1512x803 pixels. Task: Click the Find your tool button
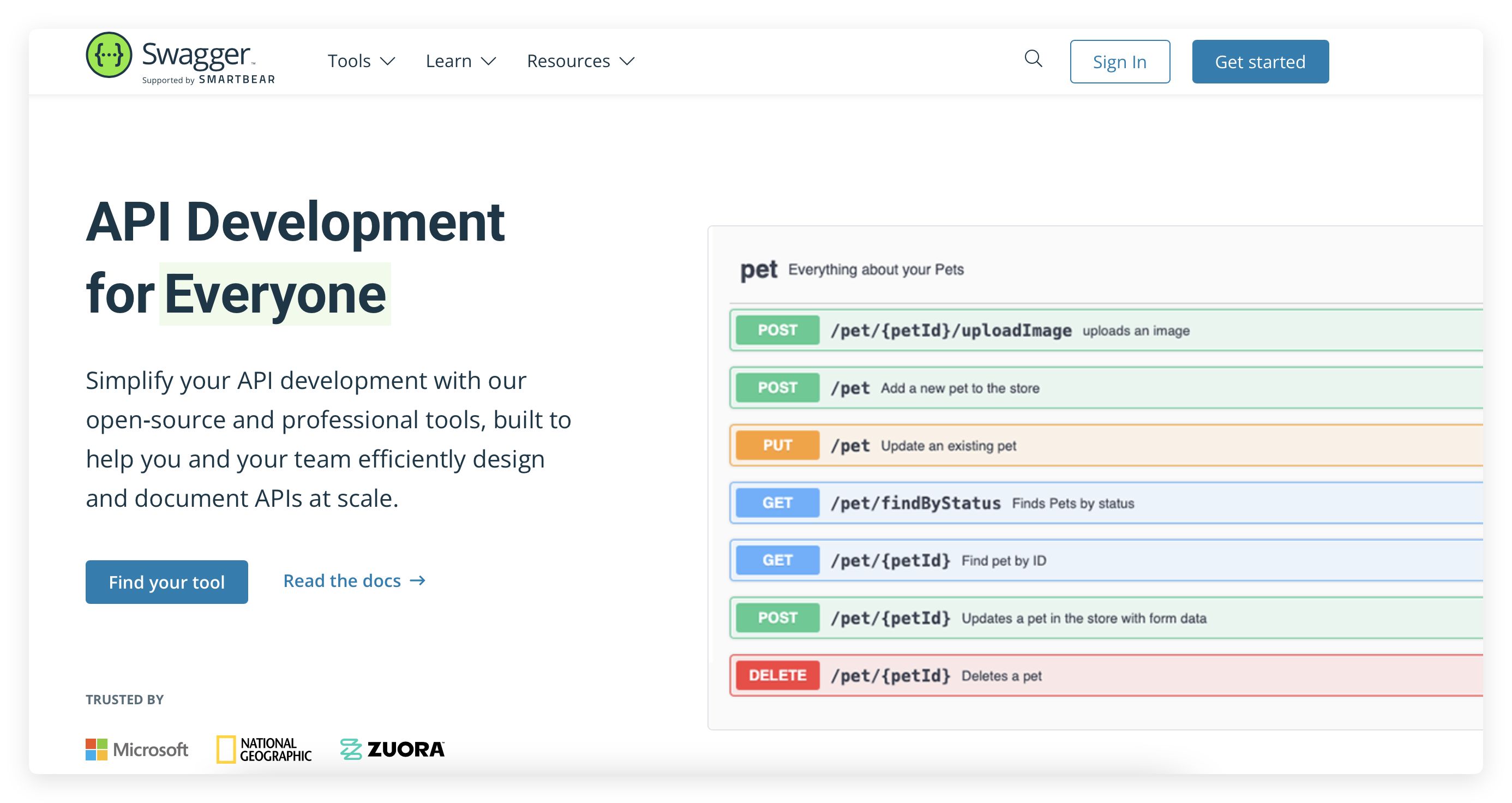tap(167, 582)
